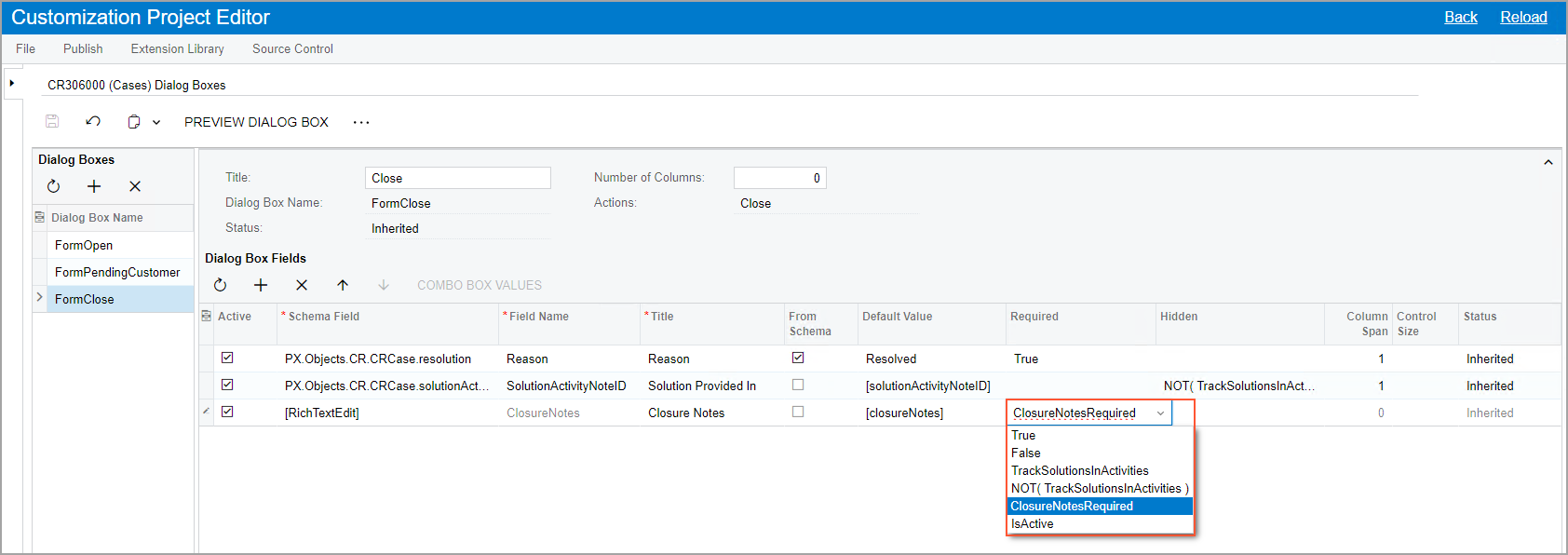
Task: Add a new dialog box
Action: pyautogui.click(x=94, y=186)
